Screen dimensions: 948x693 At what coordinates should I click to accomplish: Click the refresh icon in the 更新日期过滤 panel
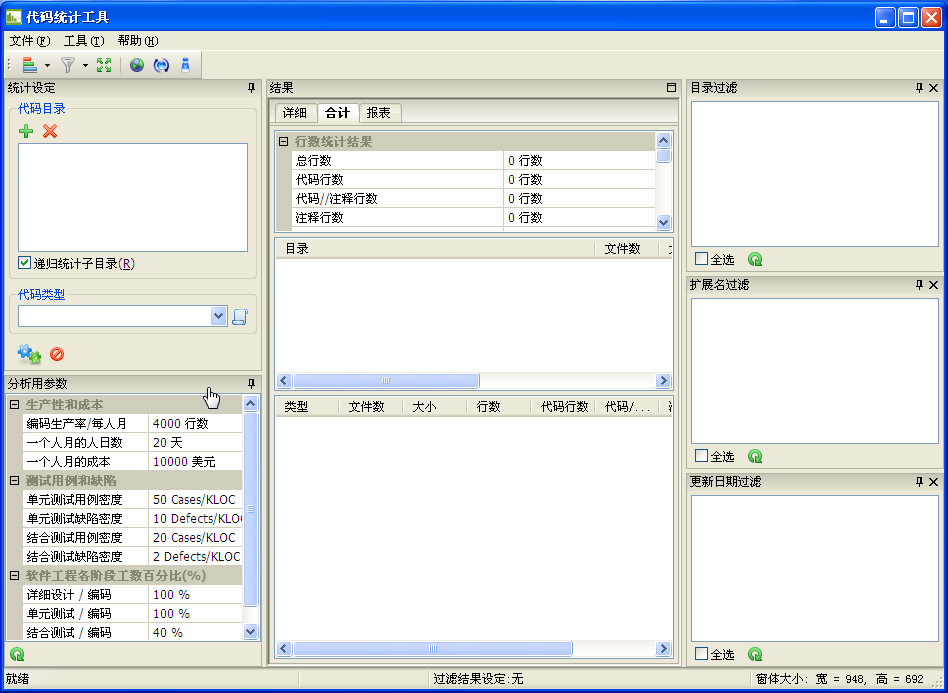tap(755, 654)
